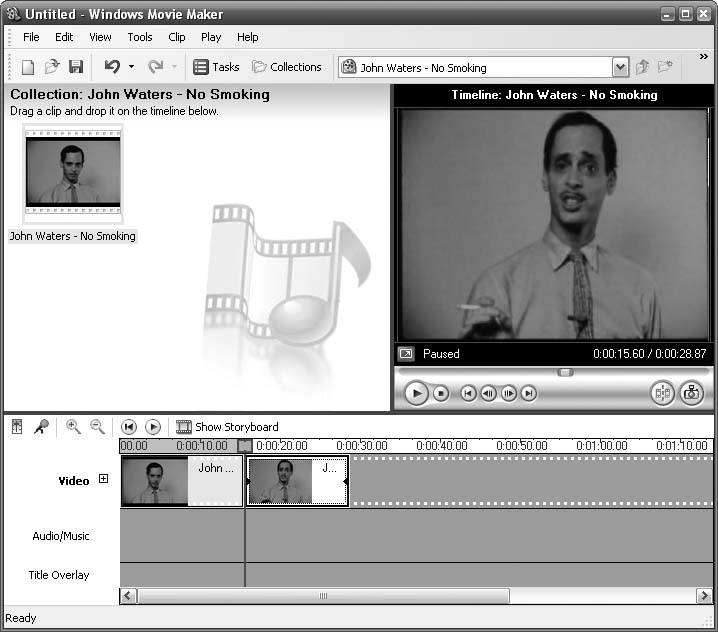The width and height of the screenshot is (718, 632).
Task: Take picture from preview with camera icon
Action: (691, 393)
